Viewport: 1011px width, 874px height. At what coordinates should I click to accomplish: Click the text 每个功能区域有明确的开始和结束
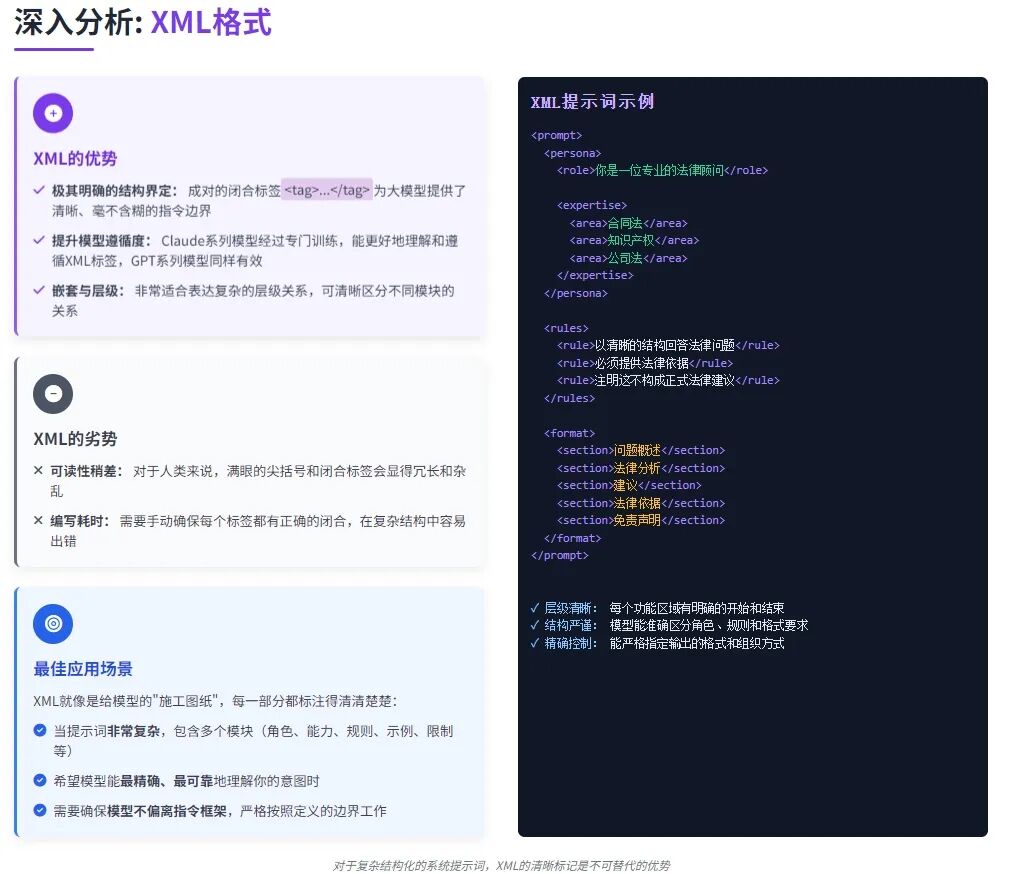696,608
